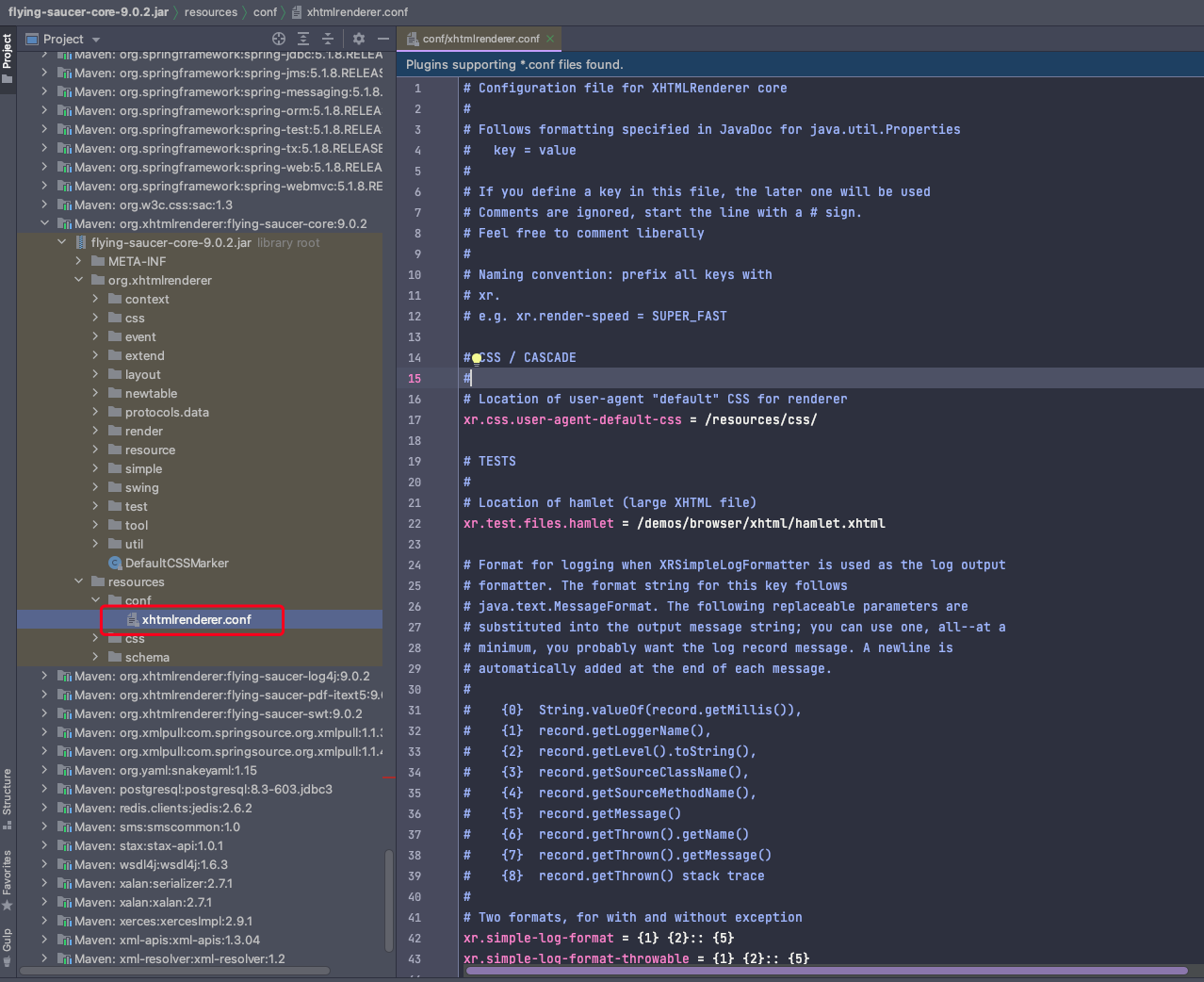Screen dimensions: 1204x982
Task: Open the Project view dropdown
Action: (x=96, y=40)
